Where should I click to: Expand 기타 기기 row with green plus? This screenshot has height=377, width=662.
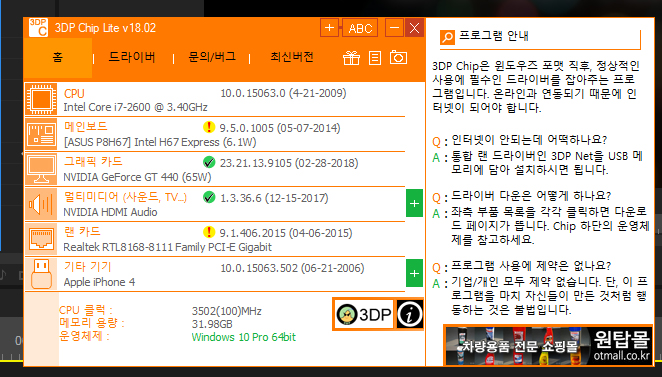pos(414,274)
